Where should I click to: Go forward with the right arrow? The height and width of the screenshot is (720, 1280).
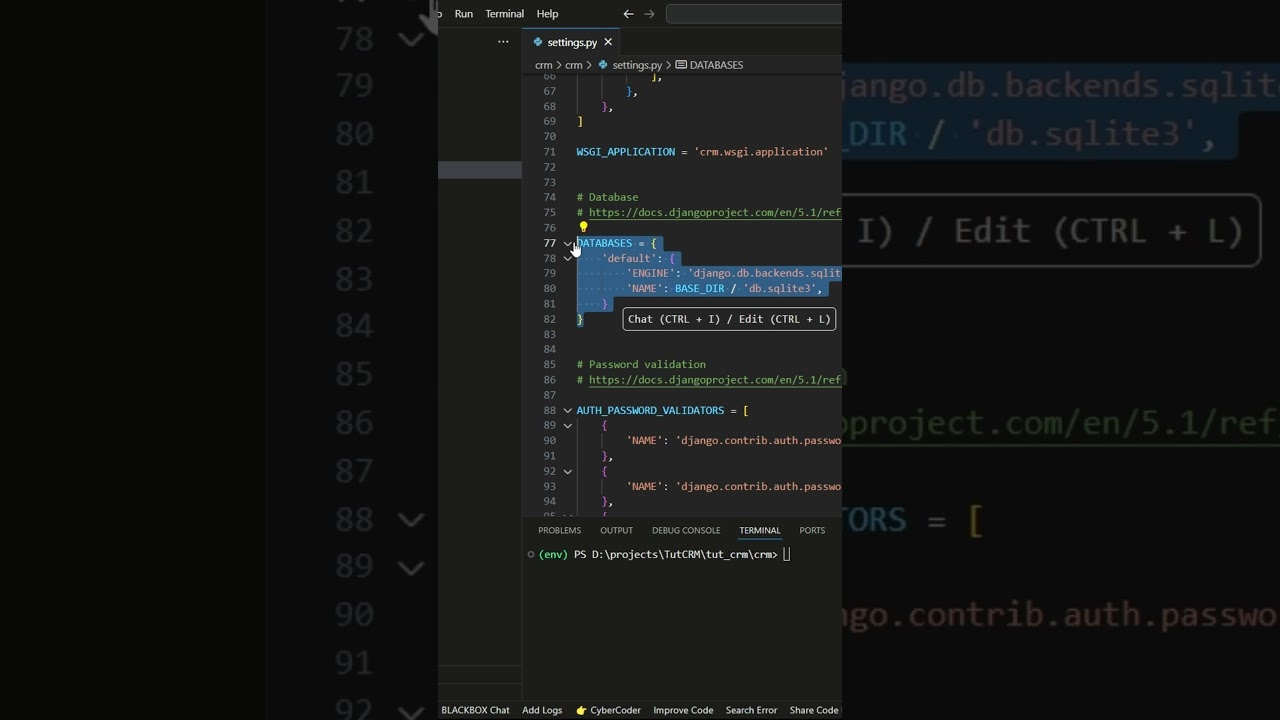point(649,14)
